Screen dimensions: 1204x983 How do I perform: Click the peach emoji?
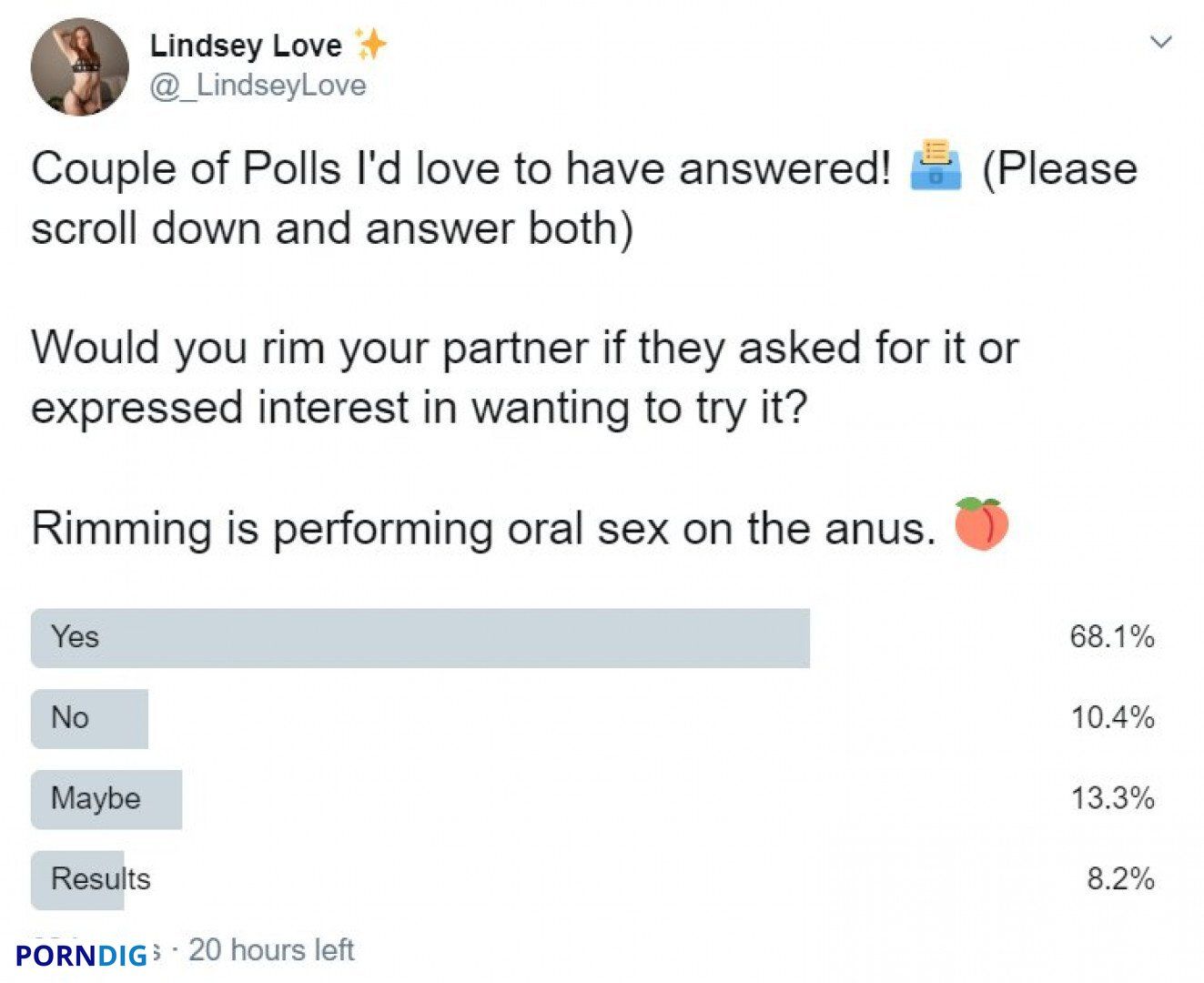[x=981, y=524]
